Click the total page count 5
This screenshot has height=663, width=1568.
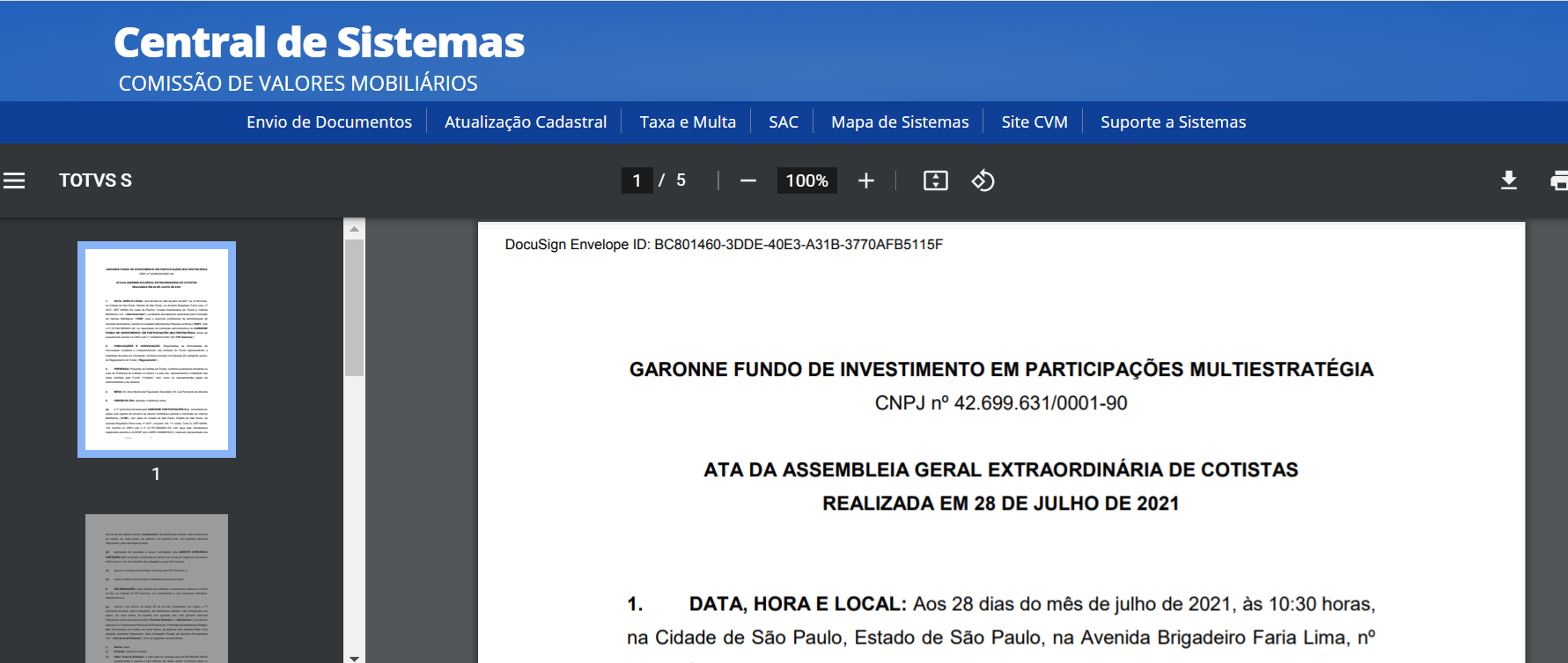click(681, 180)
